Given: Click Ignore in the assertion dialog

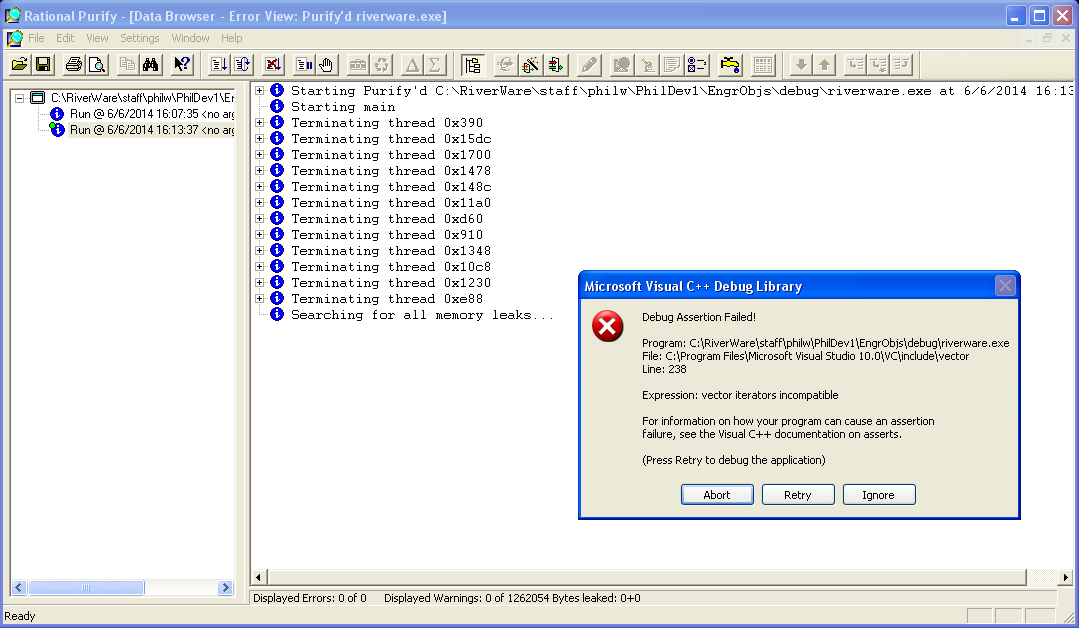Looking at the screenshot, I should pos(879,495).
